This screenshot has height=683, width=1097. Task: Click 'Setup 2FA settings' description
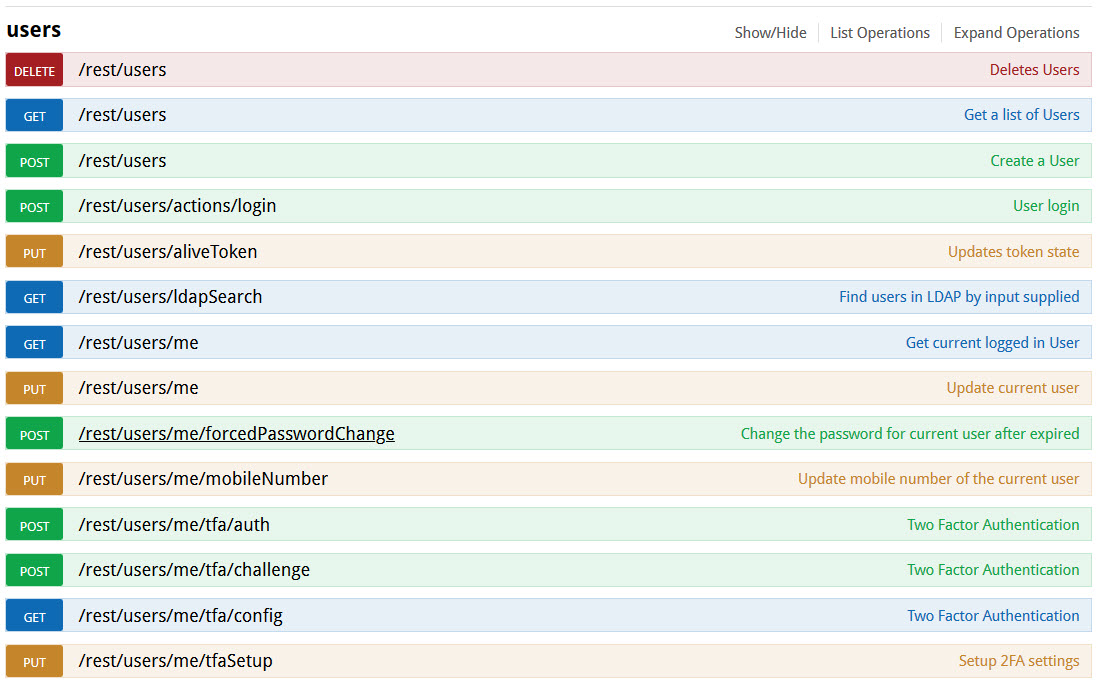click(x=1018, y=661)
